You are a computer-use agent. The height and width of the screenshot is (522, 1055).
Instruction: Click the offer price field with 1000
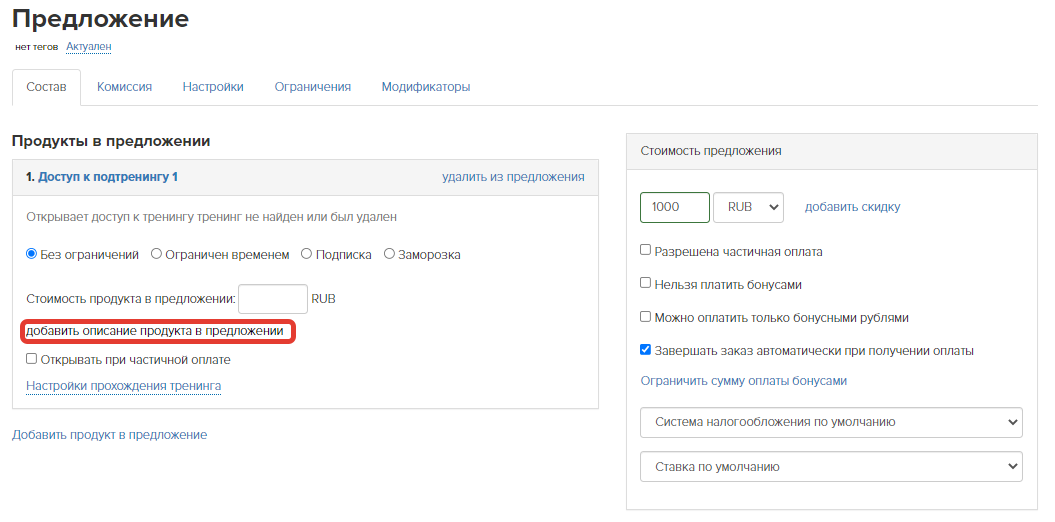click(675, 207)
